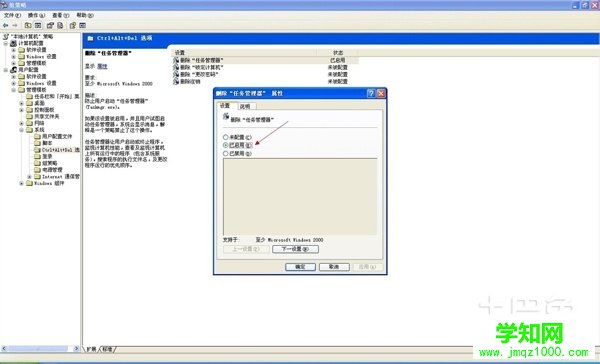This screenshot has height=364, width=600.
Task: Close the 删除"任务管理器" 属性 dialog
Action: point(381,93)
